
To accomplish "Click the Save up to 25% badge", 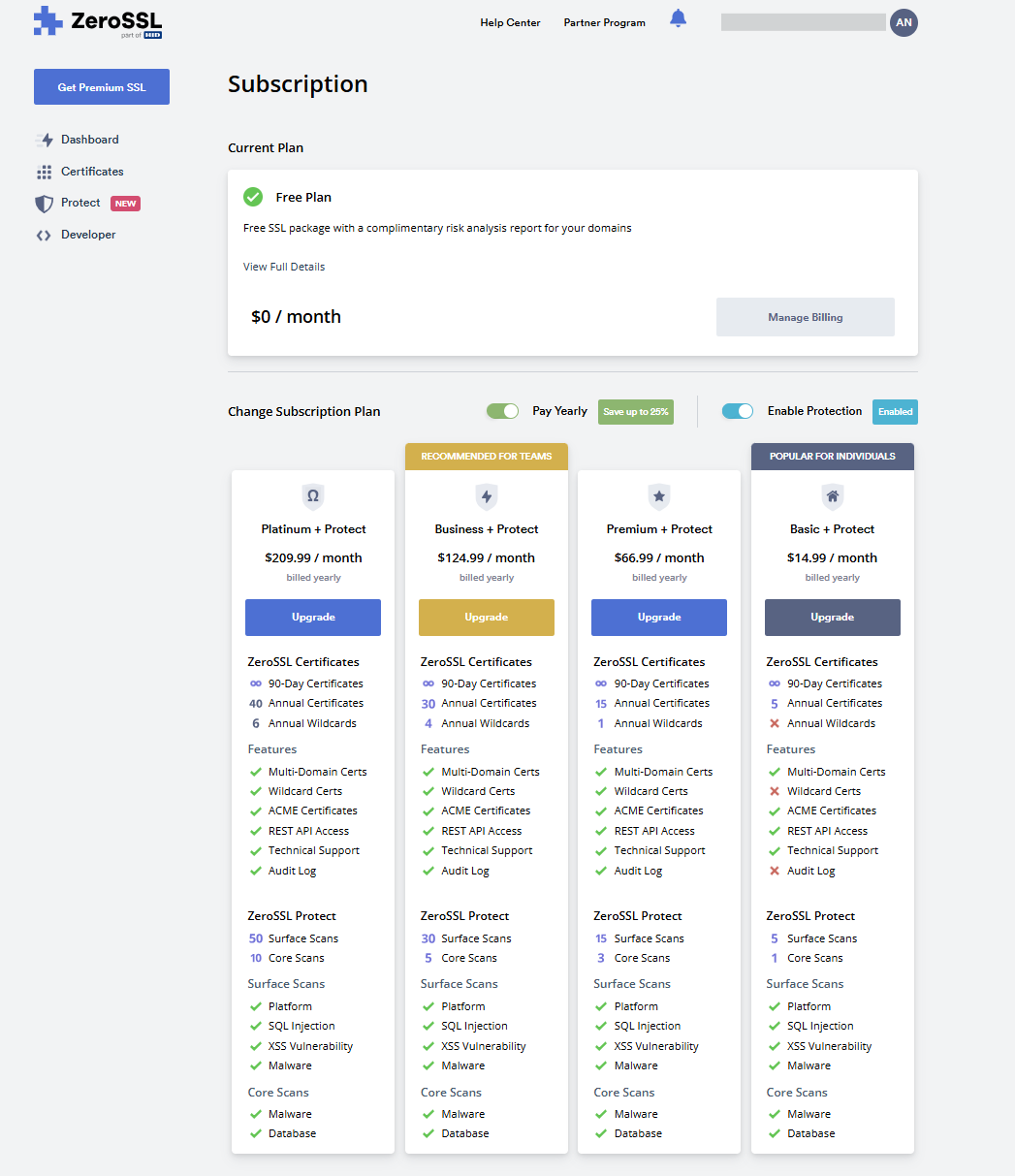I will coord(635,412).
